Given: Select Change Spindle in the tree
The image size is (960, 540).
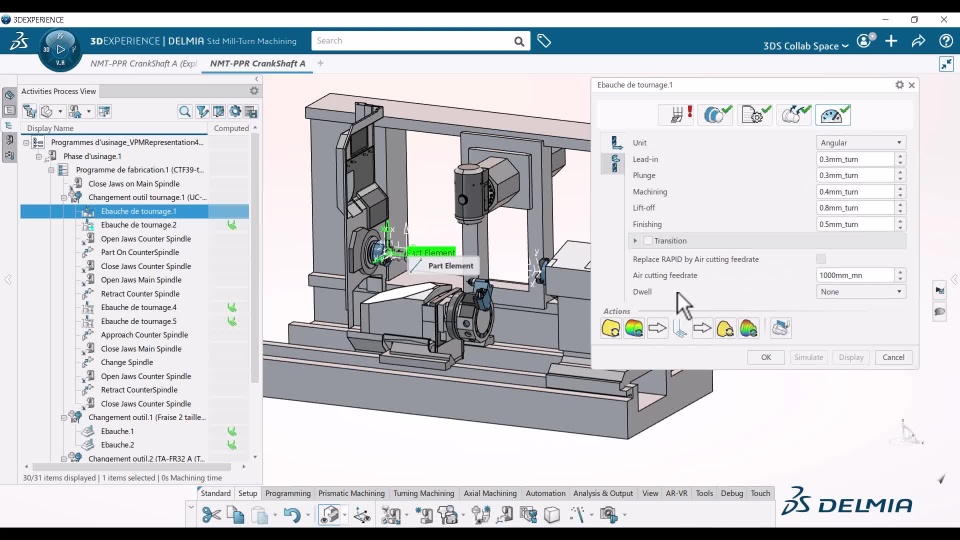Looking at the screenshot, I should pyautogui.click(x=127, y=362).
